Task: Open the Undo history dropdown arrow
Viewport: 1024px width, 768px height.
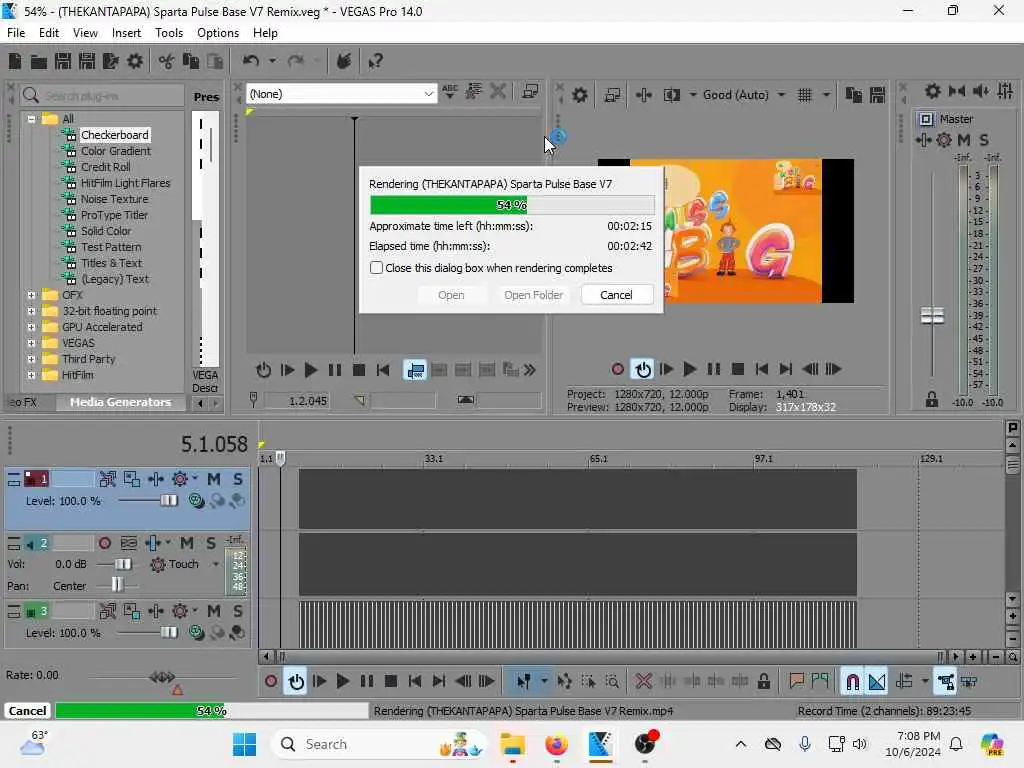Action: (272, 61)
